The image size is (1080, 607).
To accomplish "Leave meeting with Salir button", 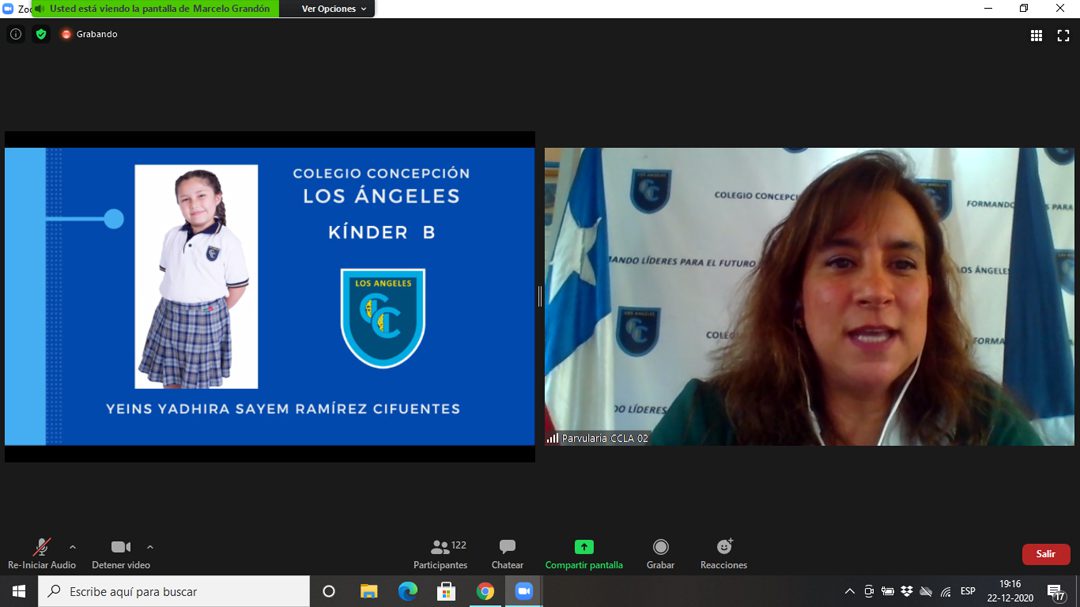I will 1045,554.
